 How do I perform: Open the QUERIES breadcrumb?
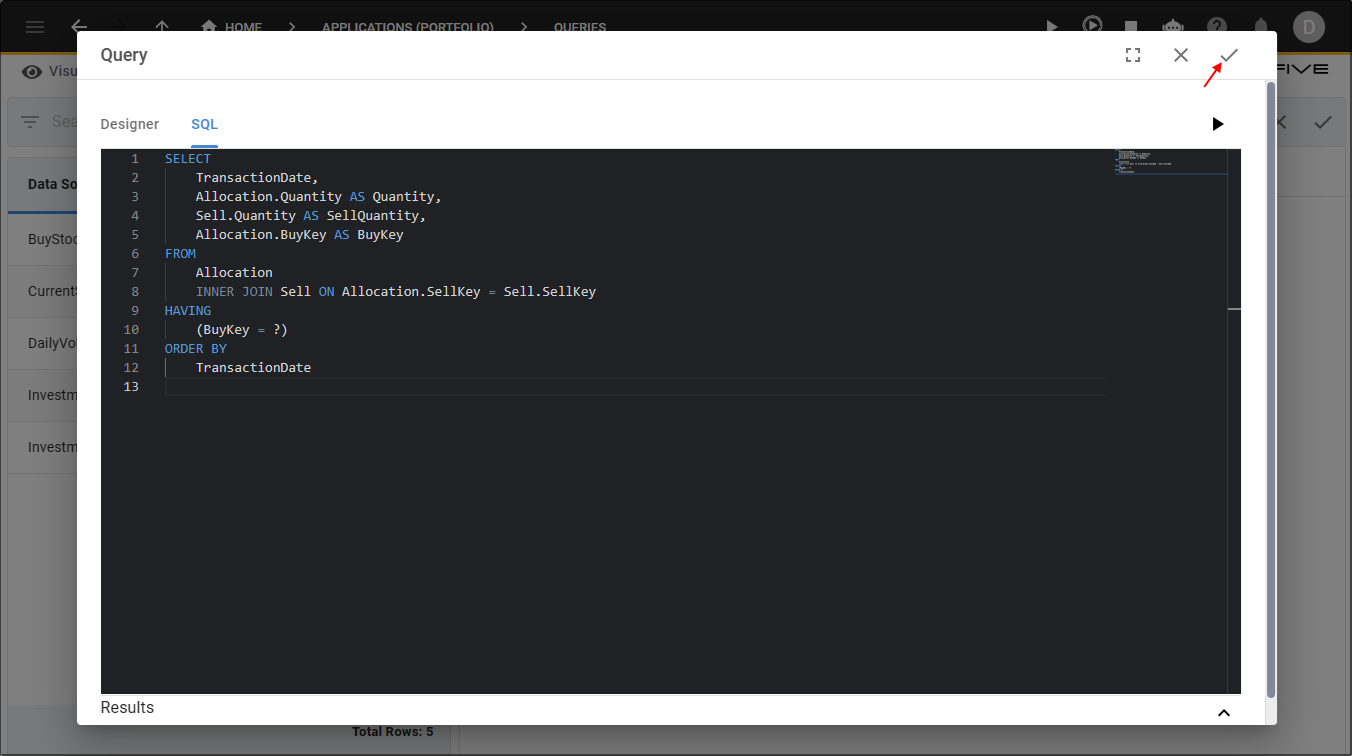coord(580,27)
